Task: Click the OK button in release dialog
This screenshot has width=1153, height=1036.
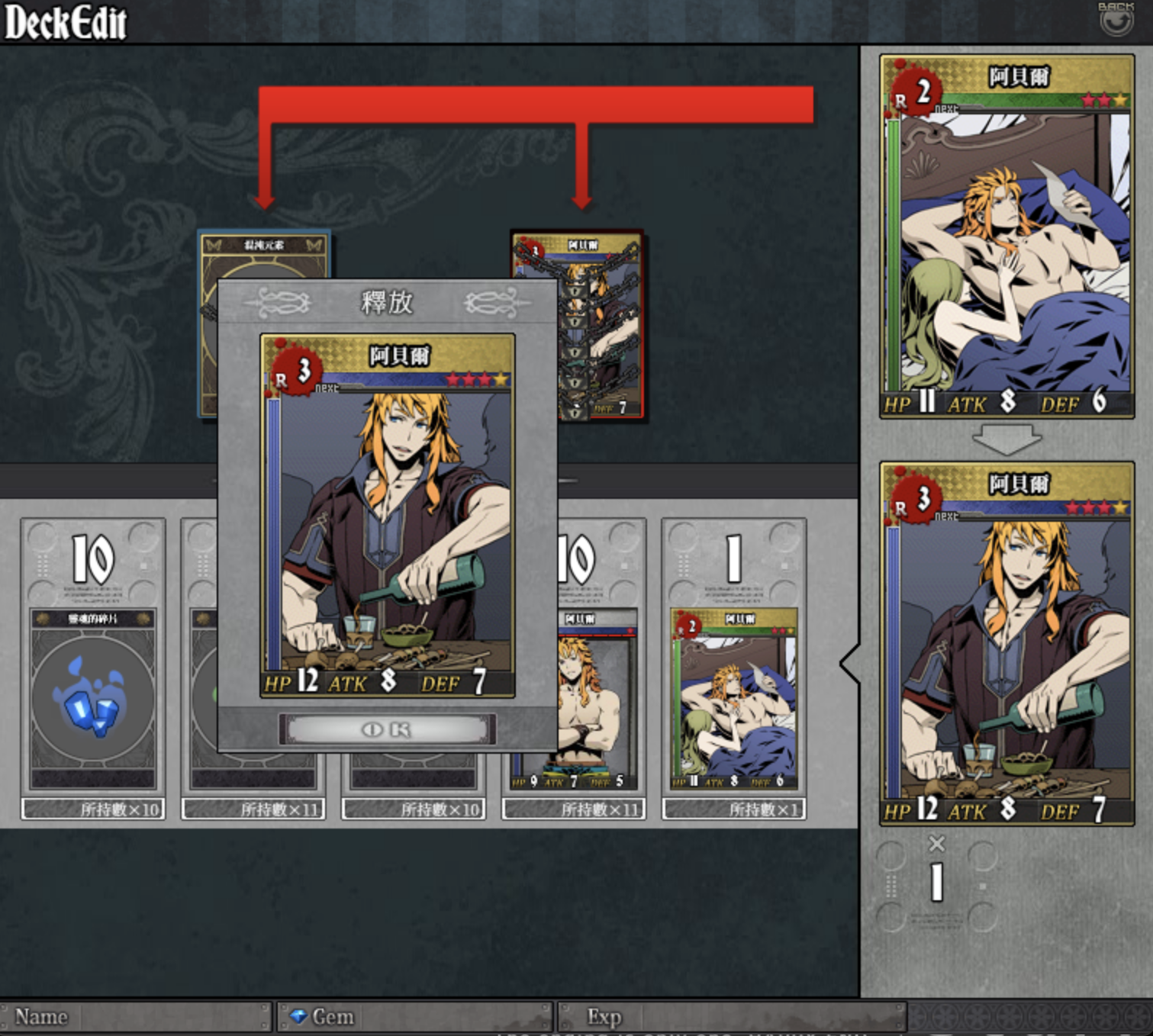Action: coord(387,729)
